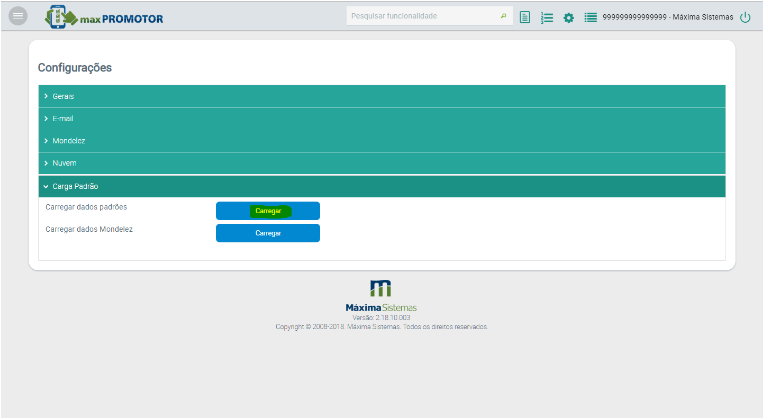
Task: Click the search magnifier icon
Action: point(503,16)
